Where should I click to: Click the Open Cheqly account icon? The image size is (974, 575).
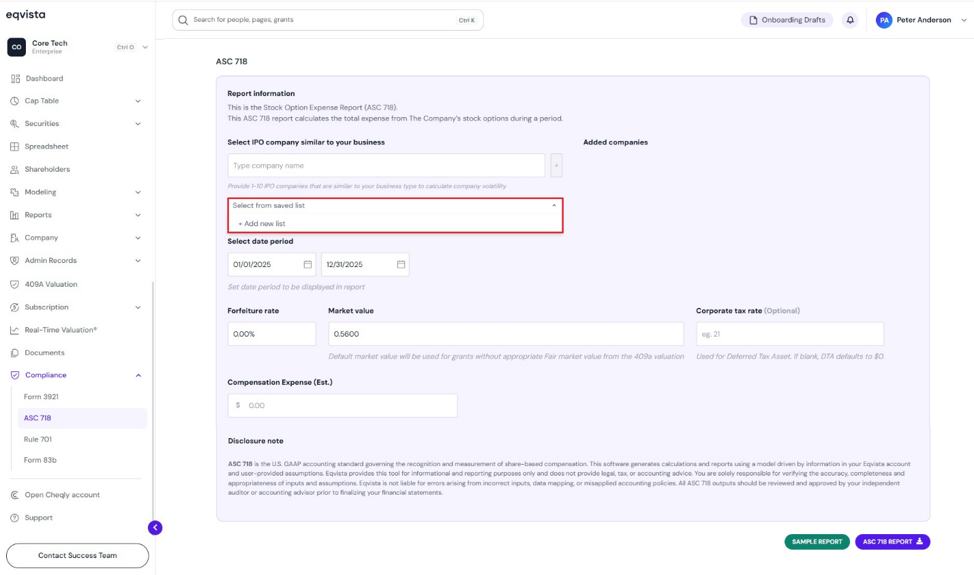[x=14, y=495]
